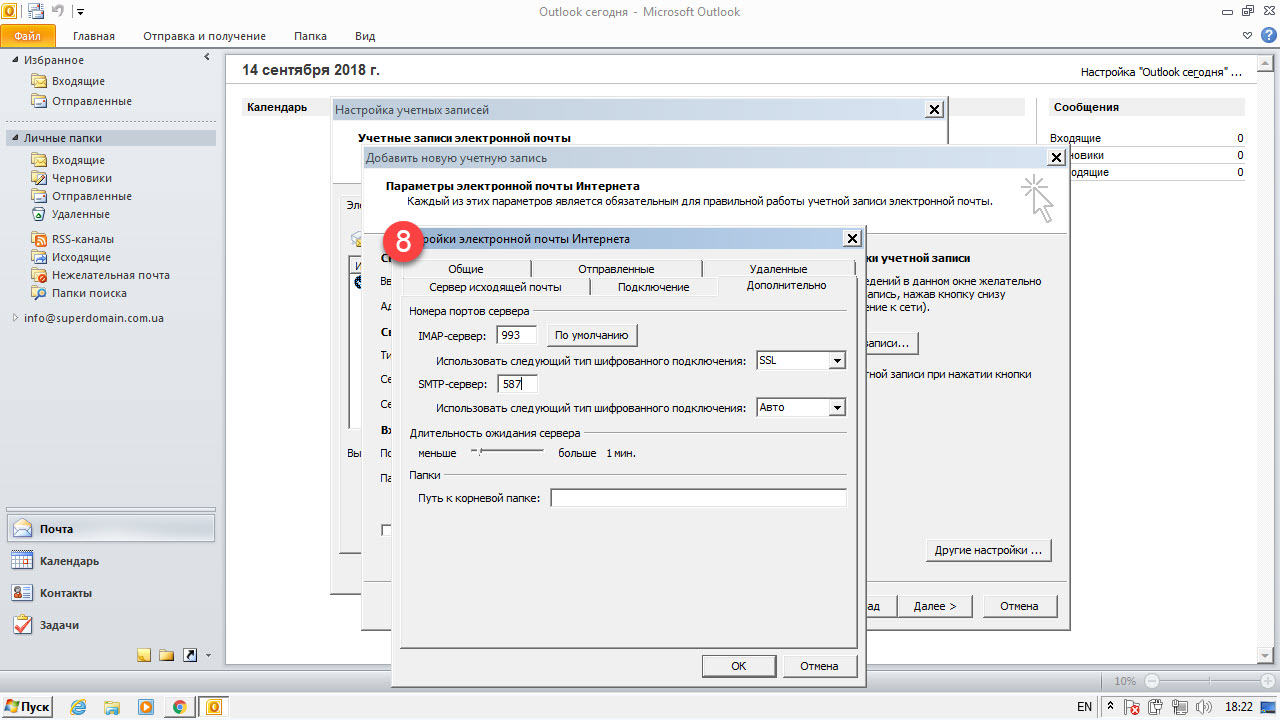Click the Далее button in Add Account wizard
The width and height of the screenshot is (1280, 720).
pyautogui.click(x=935, y=606)
